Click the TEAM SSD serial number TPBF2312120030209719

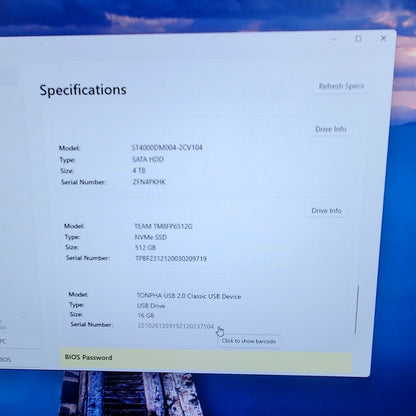tap(171, 259)
